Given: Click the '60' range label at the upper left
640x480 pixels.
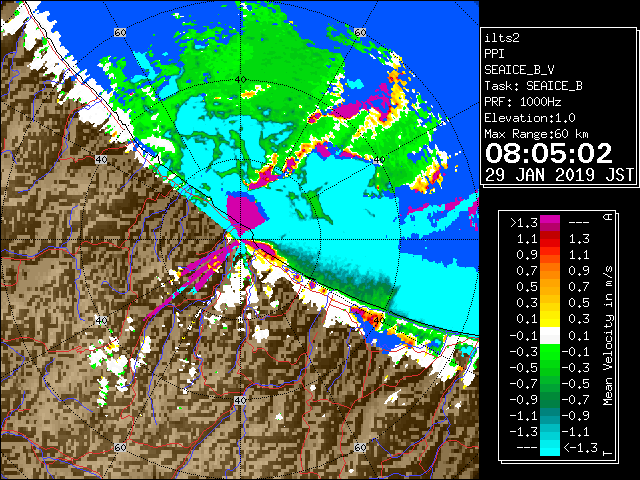Looking at the screenshot, I should pos(120,32).
